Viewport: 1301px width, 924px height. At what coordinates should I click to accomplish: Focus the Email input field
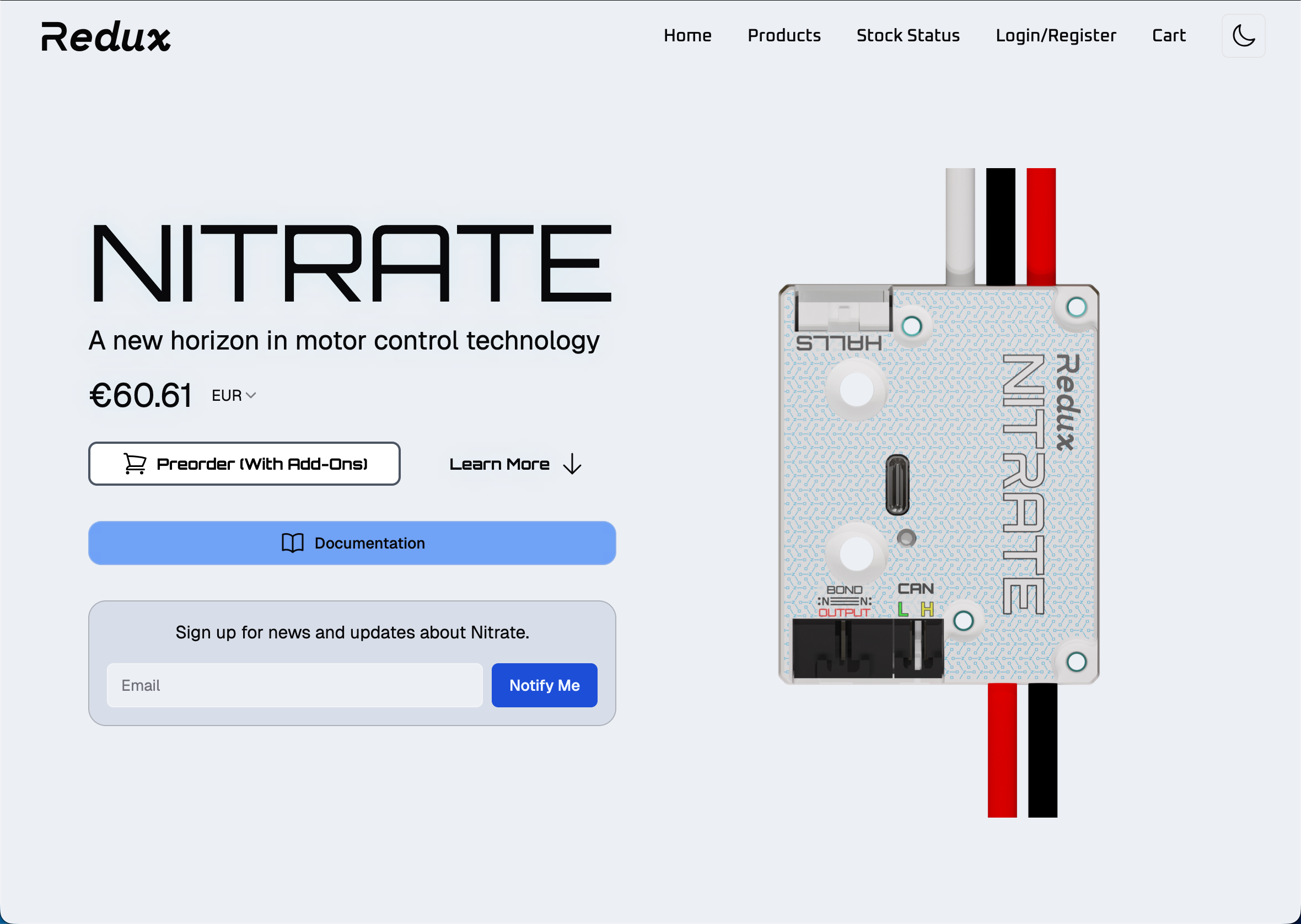click(295, 685)
